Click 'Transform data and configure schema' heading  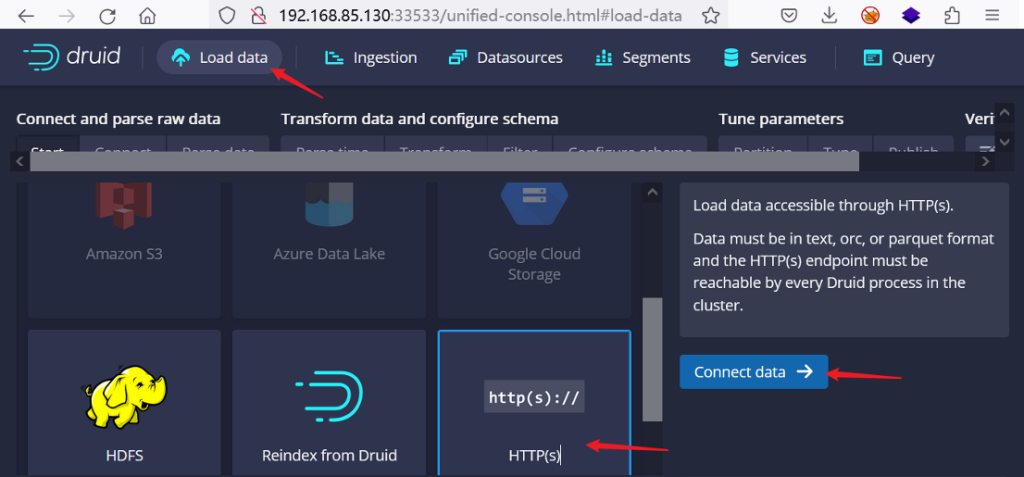click(419, 119)
